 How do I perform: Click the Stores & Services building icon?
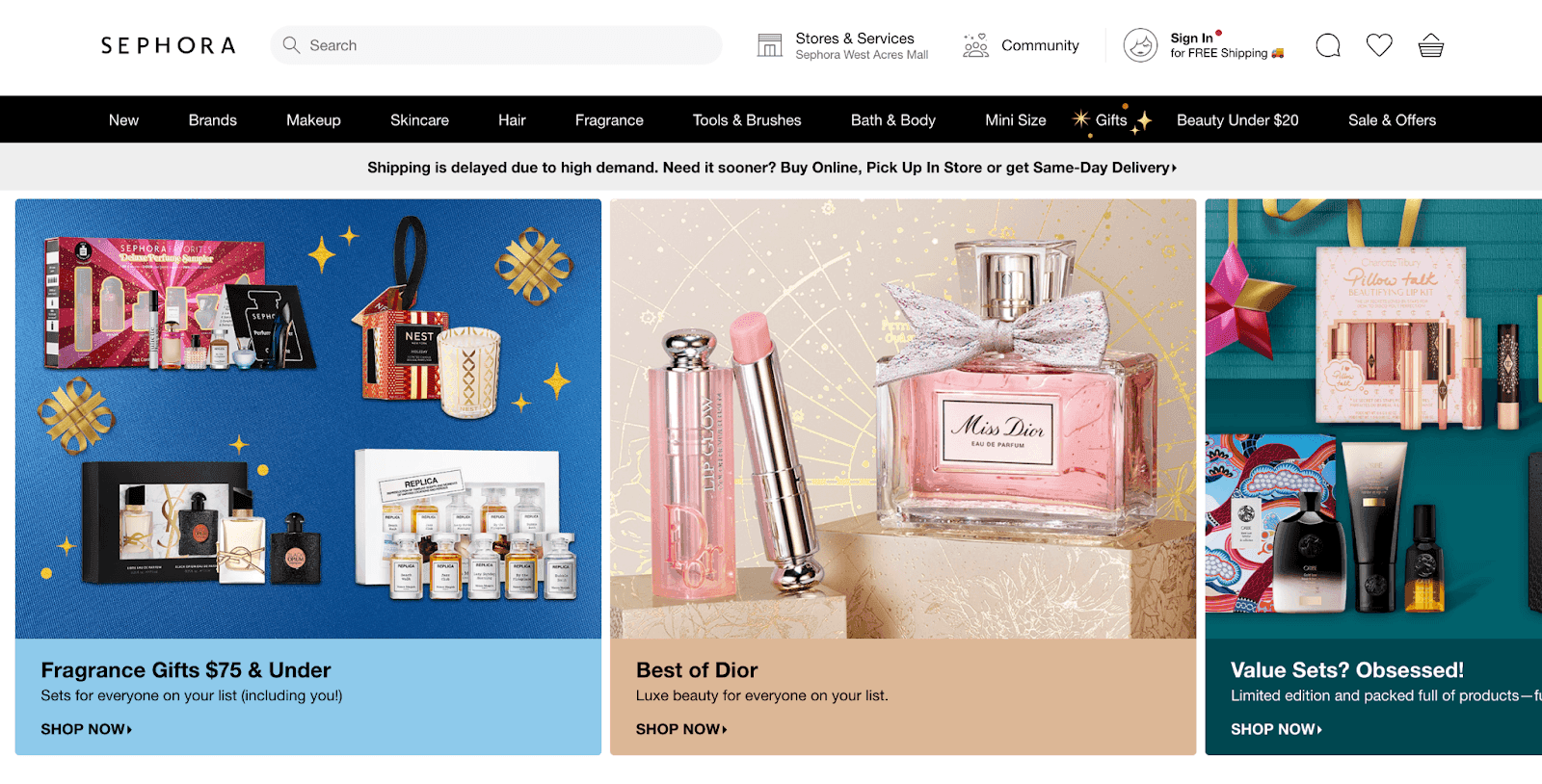tap(769, 45)
